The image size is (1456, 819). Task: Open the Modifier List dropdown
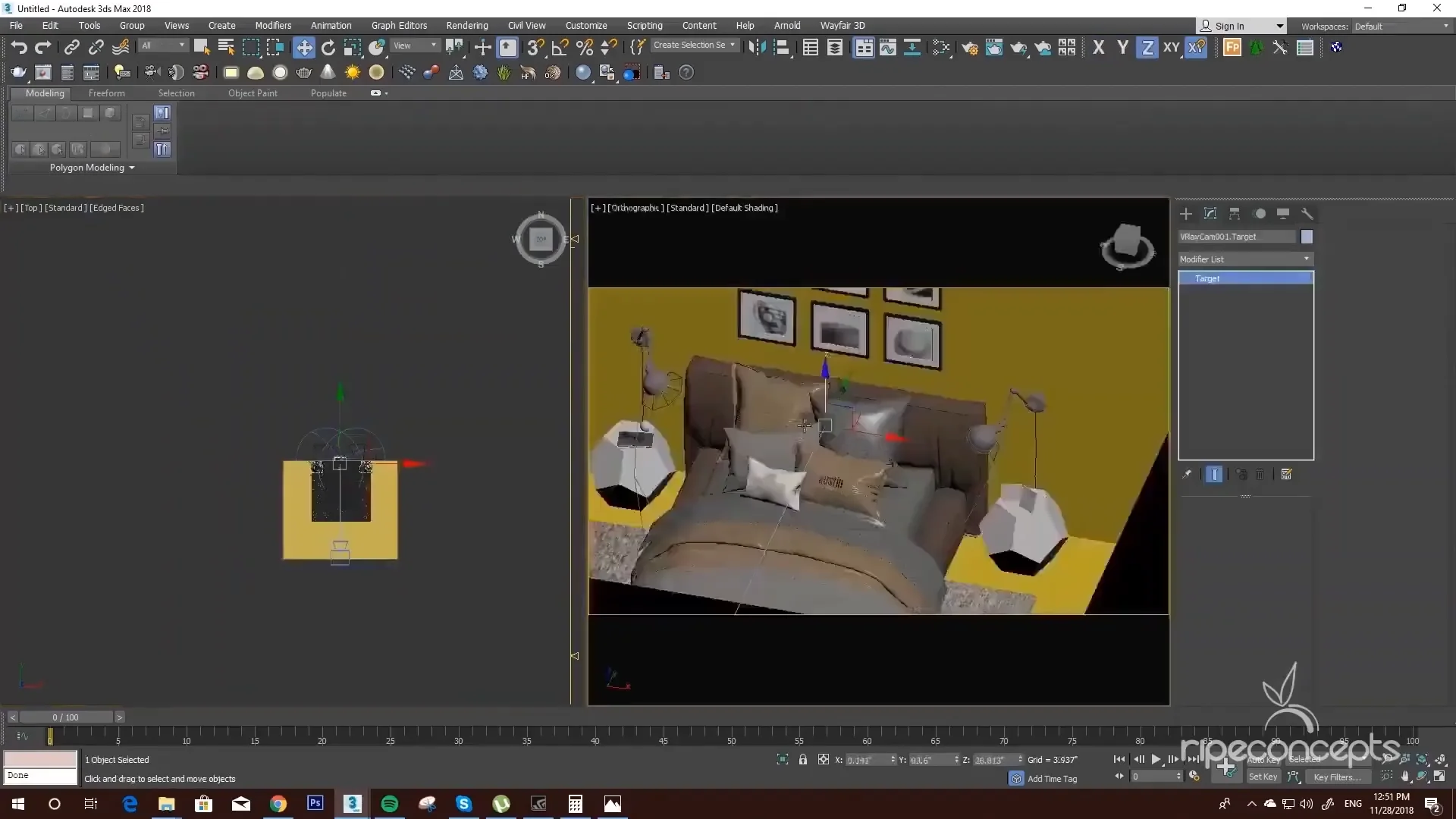coord(1245,259)
